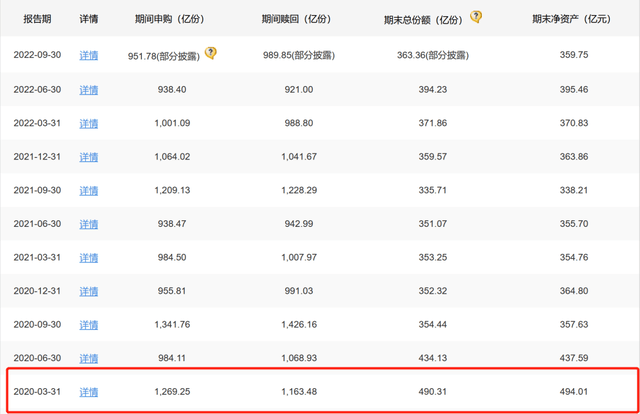Open 详情 link for 2020-12-31
This screenshot has height=414, width=640.
pyautogui.click(x=89, y=291)
